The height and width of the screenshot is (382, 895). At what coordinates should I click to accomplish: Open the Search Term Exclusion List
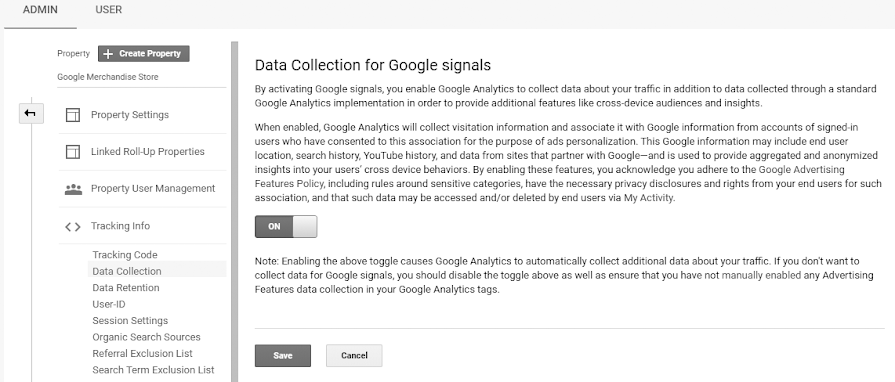coord(154,370)
